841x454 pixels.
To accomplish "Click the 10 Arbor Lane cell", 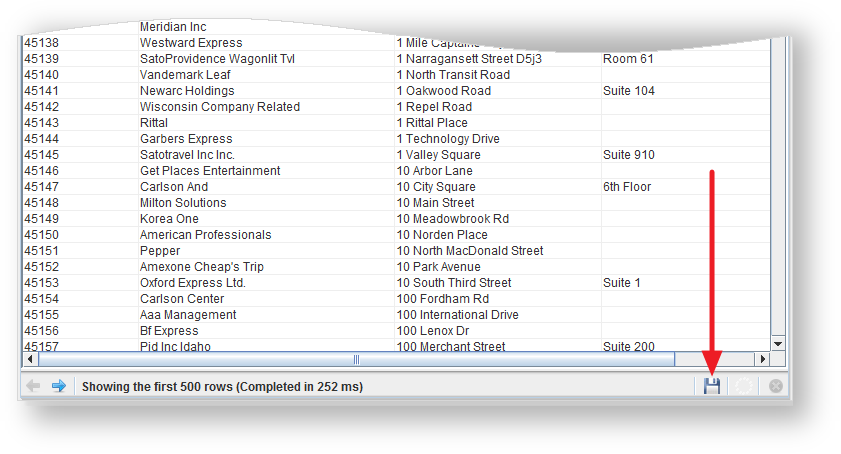I will click(498, 171).
